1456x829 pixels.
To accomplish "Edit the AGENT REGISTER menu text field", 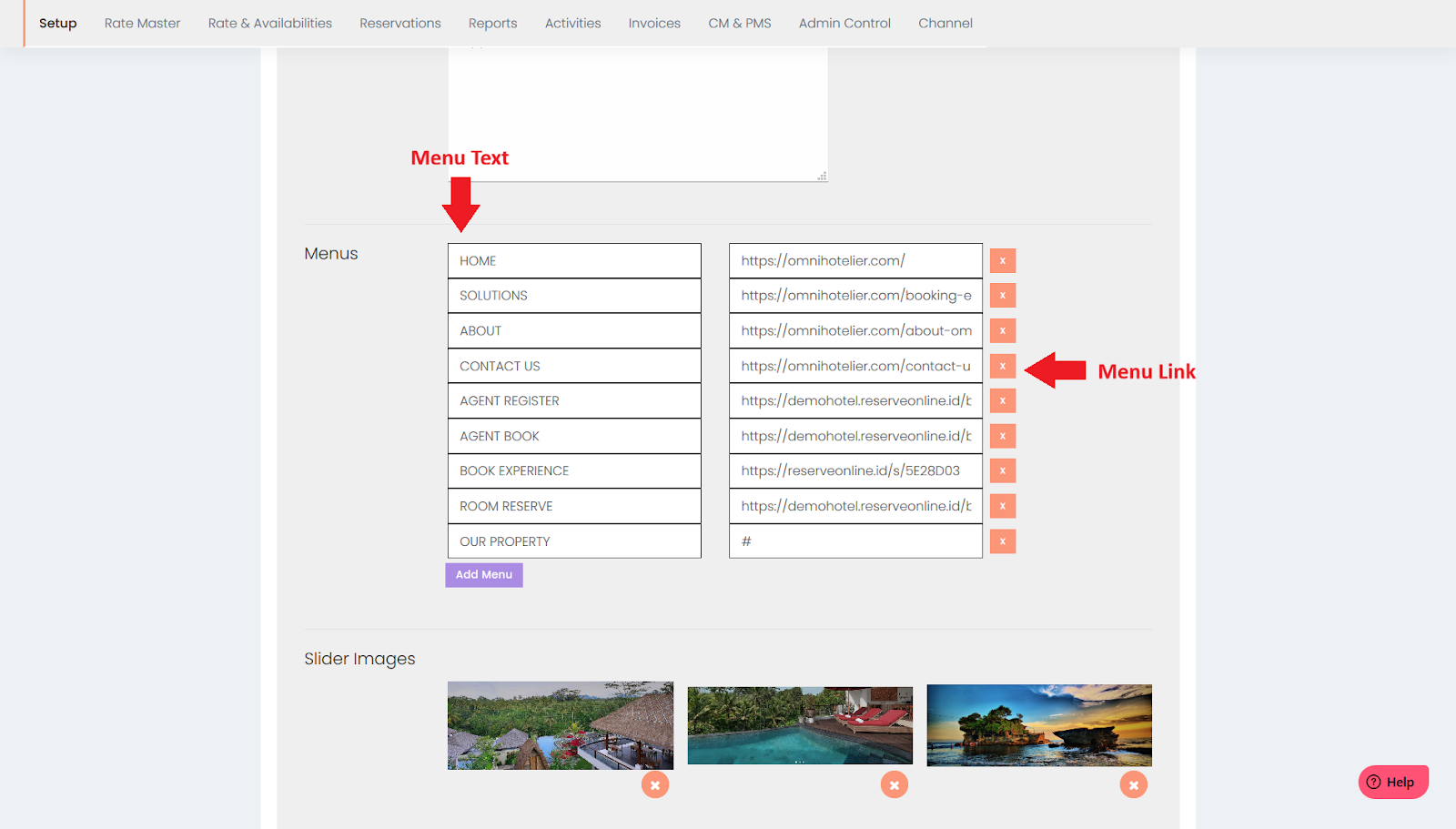I will [x=574, y=401].
